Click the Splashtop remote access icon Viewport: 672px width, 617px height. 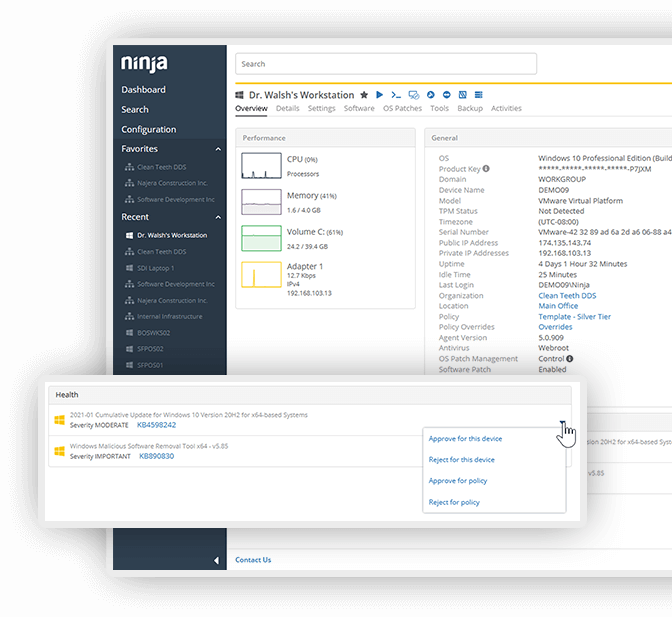(x=431, y=95)
